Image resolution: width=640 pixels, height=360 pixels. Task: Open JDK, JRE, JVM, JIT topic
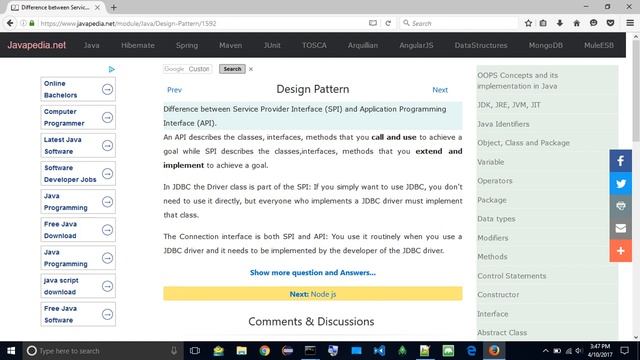[509, 105]
